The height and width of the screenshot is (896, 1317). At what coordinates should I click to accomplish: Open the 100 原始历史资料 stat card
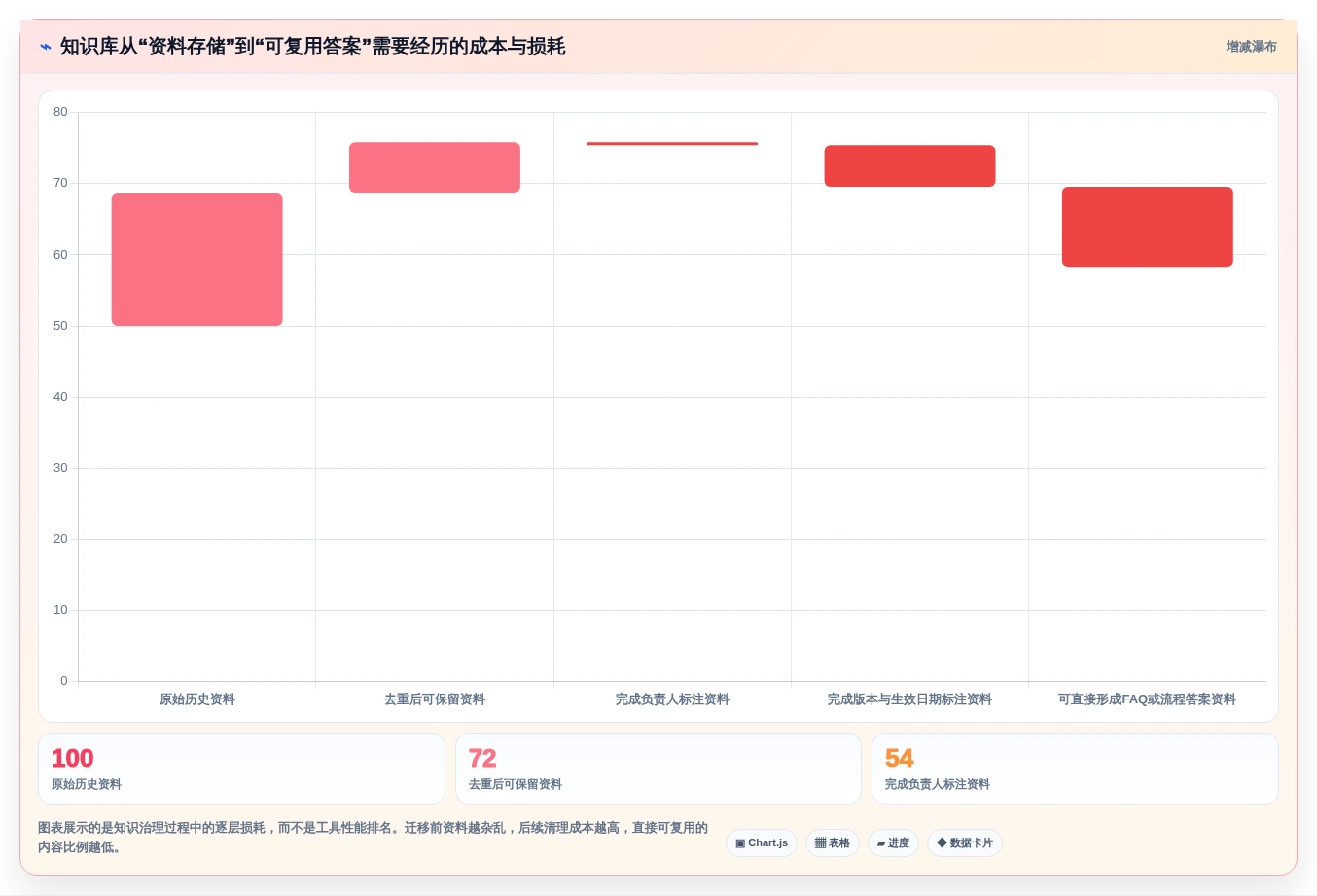(x=241, y=769)
